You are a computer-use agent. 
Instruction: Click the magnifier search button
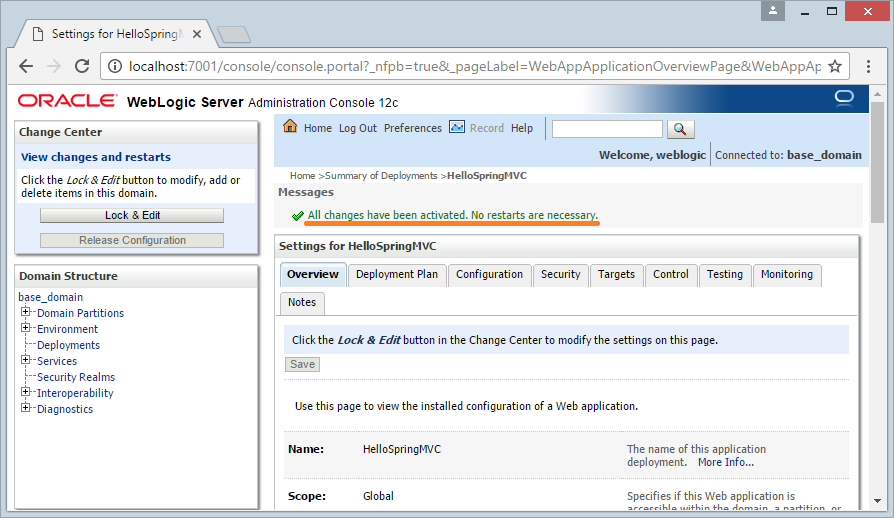point(680,129)
